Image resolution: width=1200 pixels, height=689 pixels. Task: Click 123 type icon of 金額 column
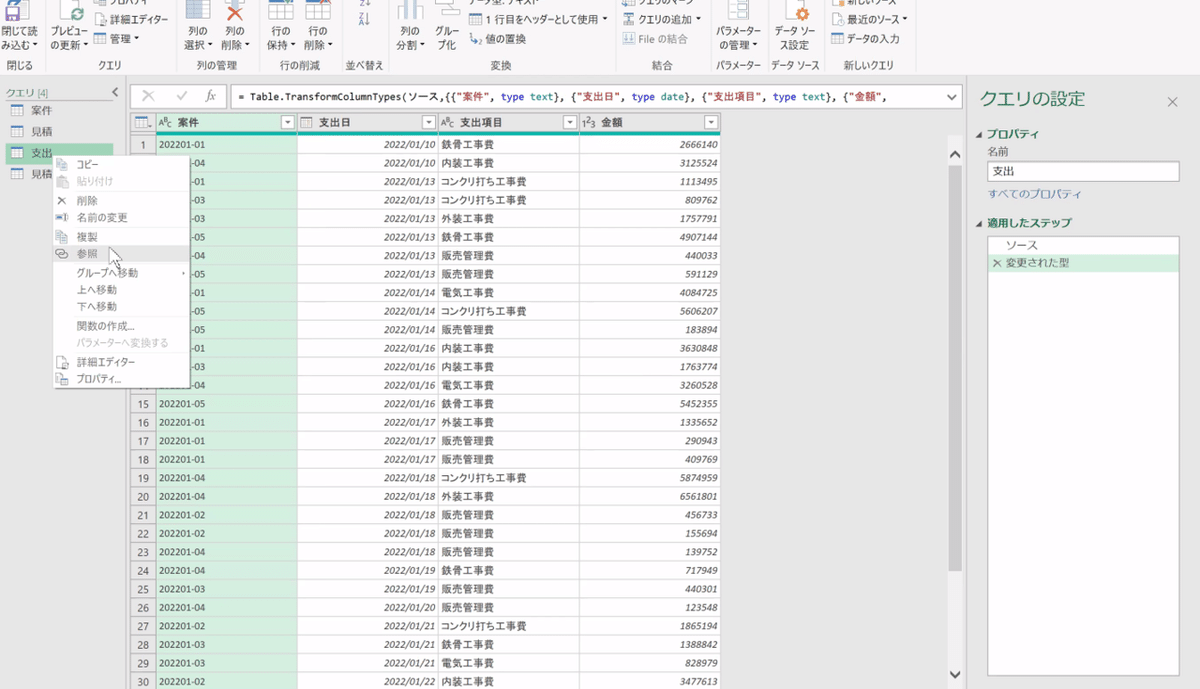tap(589, 123)
